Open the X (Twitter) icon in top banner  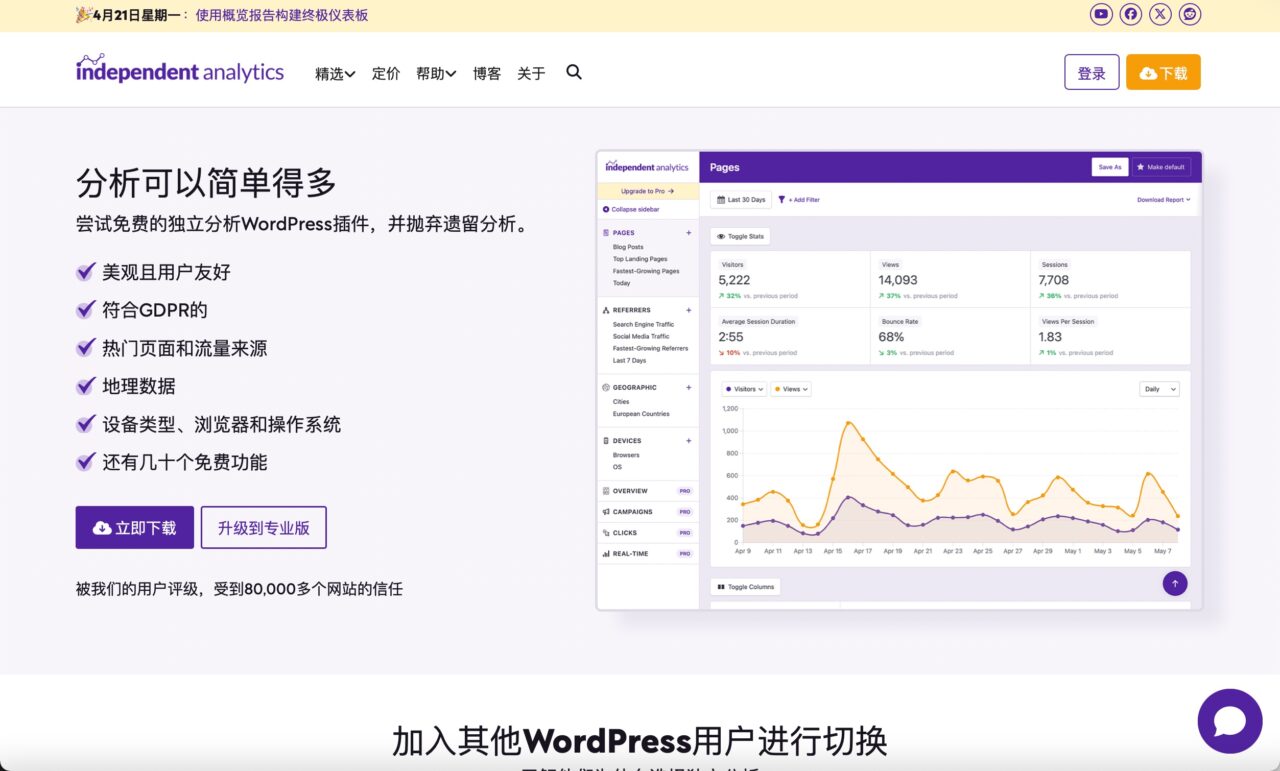pyautogui.click(x=1160, y=14)
